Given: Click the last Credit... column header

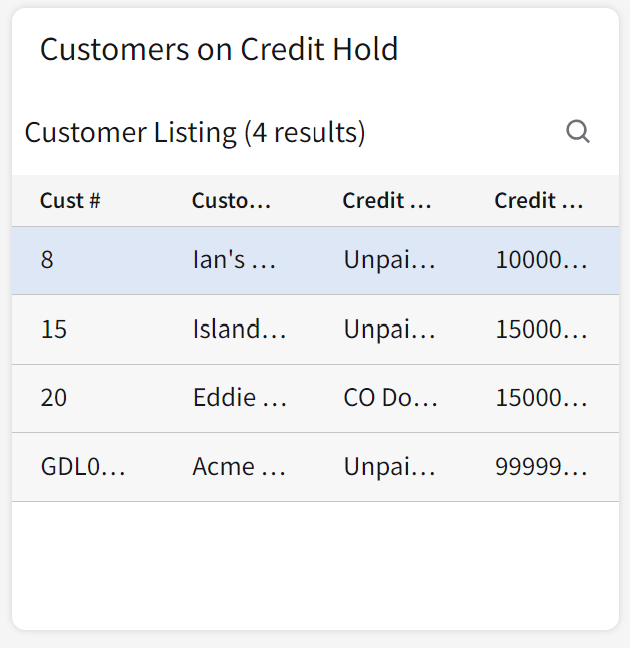Looking at the screenshot, I should click(539, 200).
